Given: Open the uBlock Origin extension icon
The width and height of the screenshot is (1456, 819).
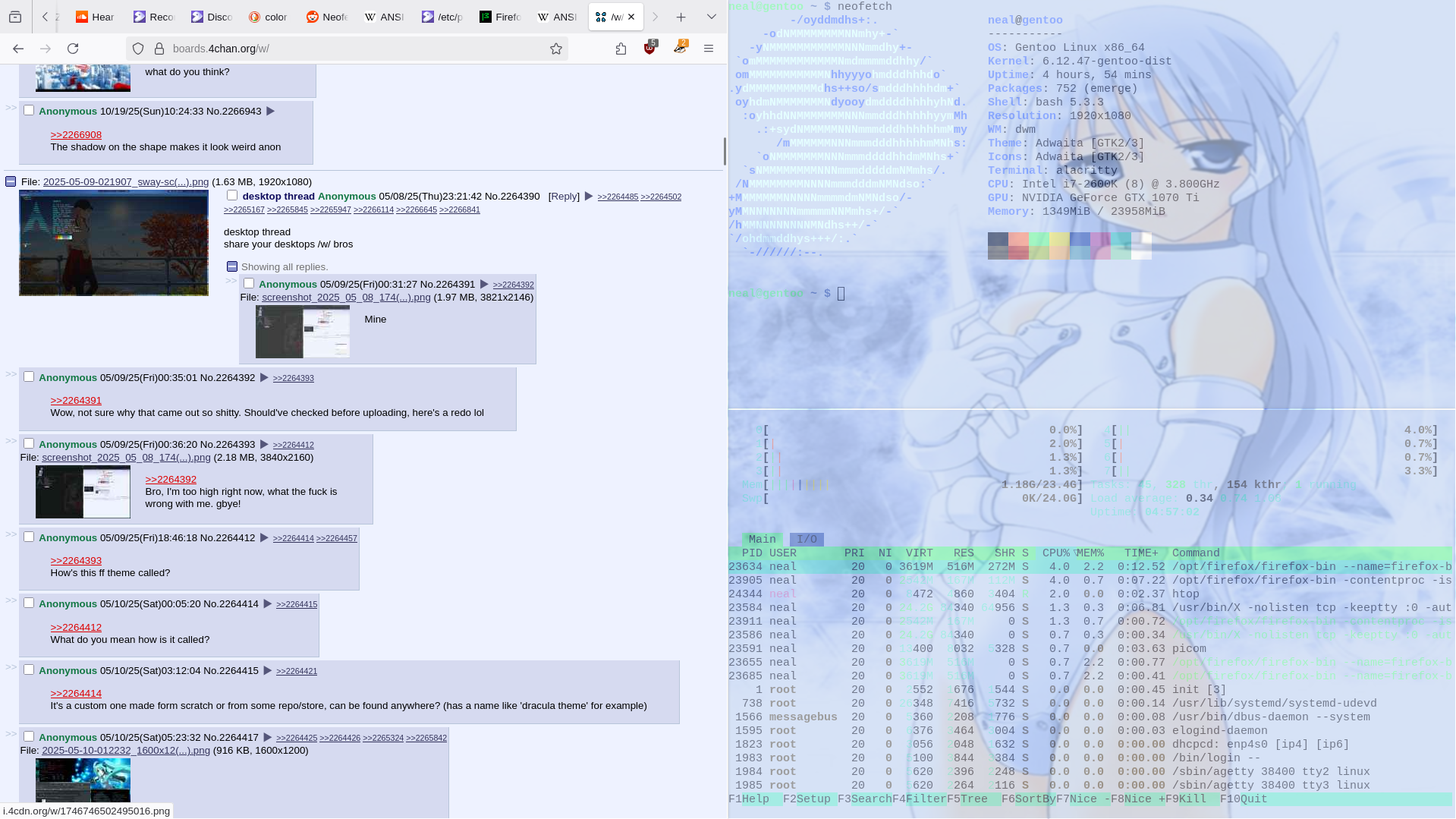Looking at the screenshot, I should (x=650, y=48).
